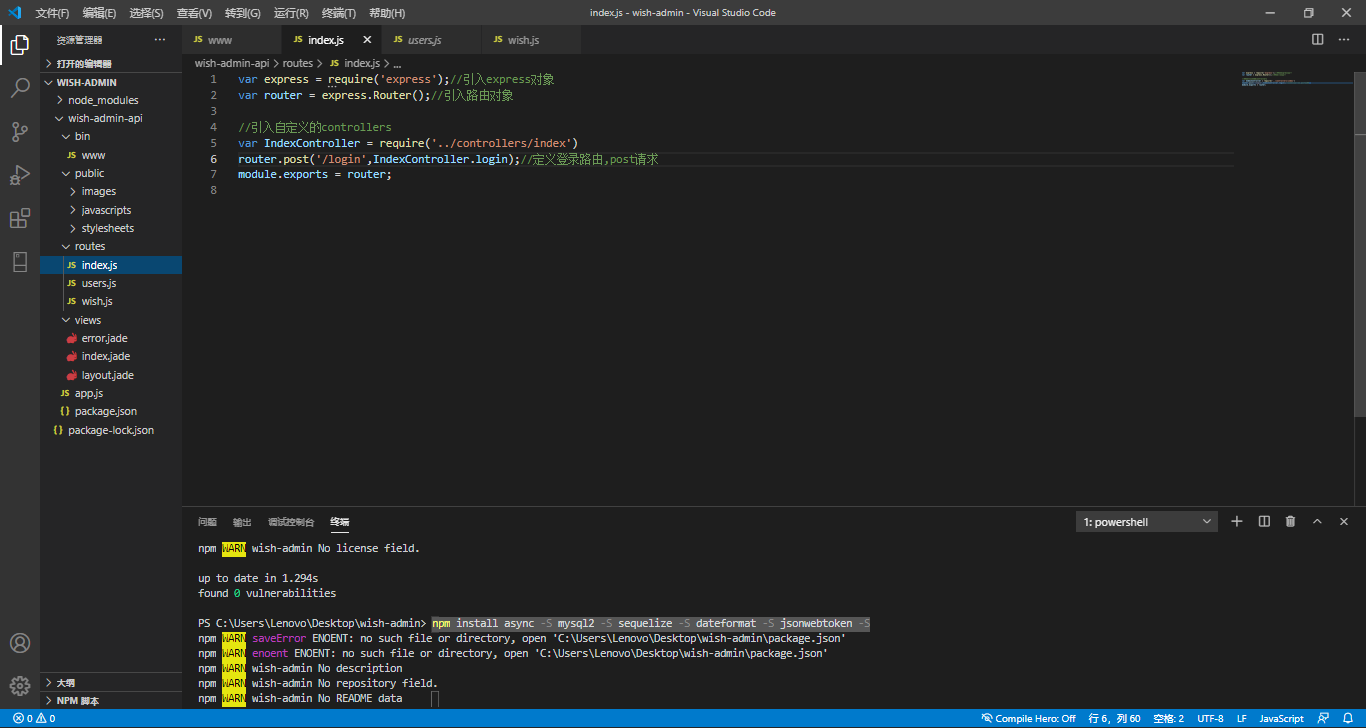Open the 运行(R) menu
This screenshot has width=1366, height=728.
[x=291, y=13]
